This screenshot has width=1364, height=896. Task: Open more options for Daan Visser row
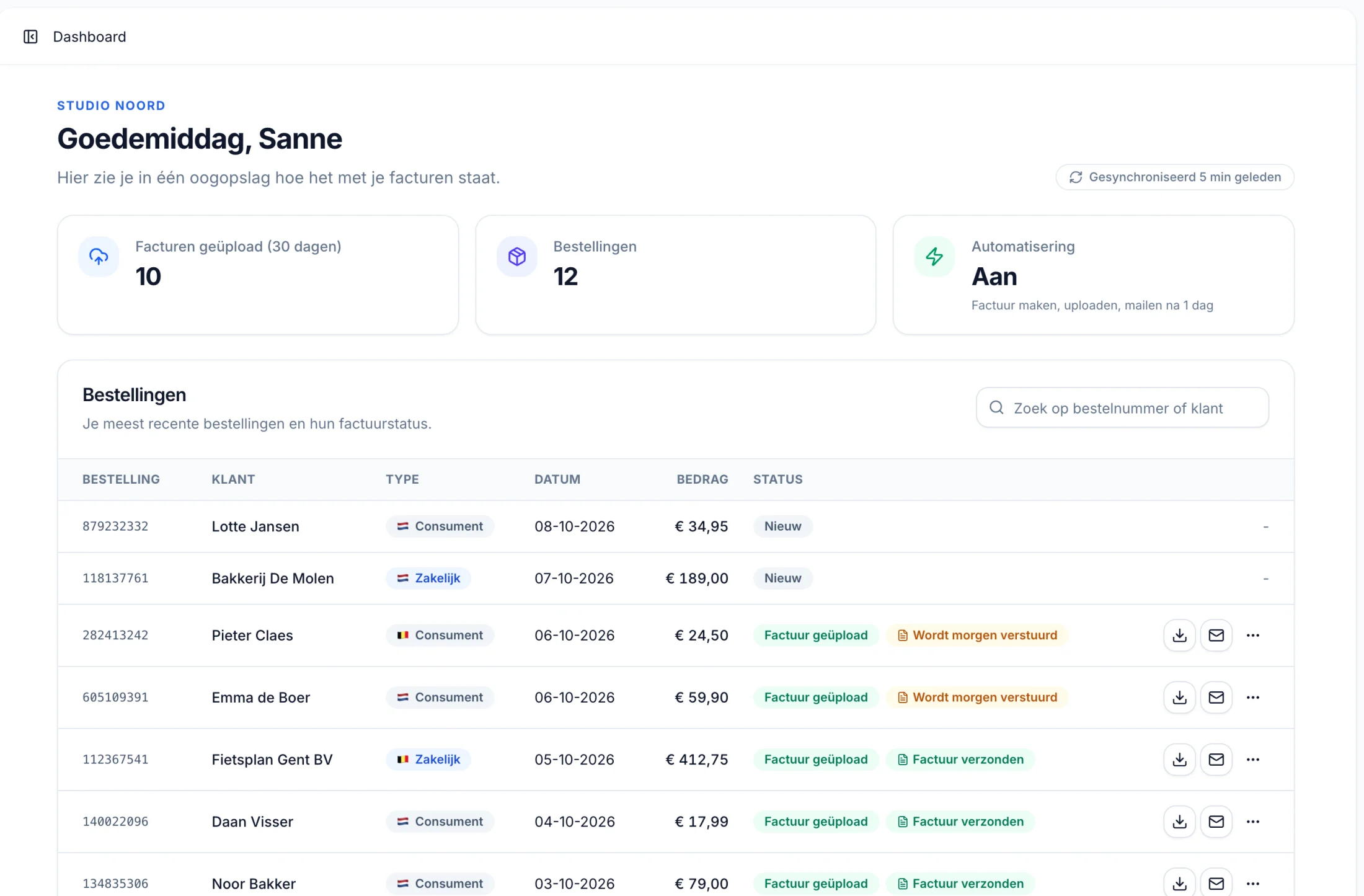1252,821
